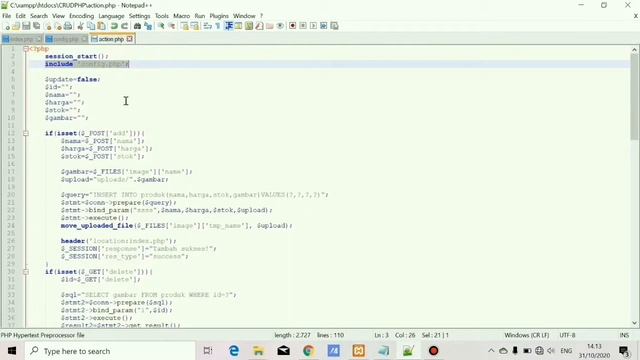Open Microsoft Edge from the taskbar
The image size is (640, 360).
(234, 351)
